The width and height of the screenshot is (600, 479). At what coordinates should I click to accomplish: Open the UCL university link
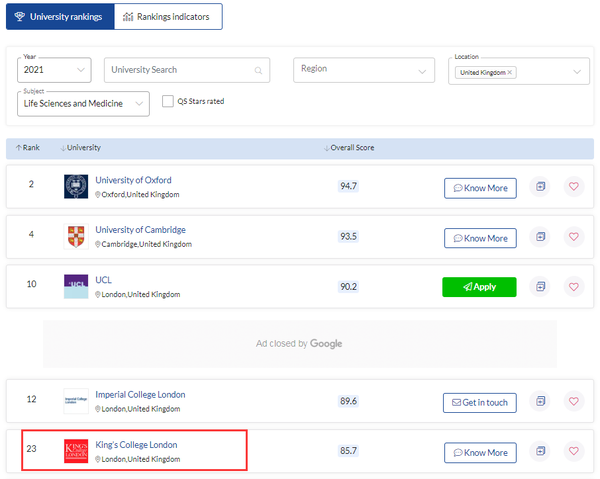pos(103,280)
